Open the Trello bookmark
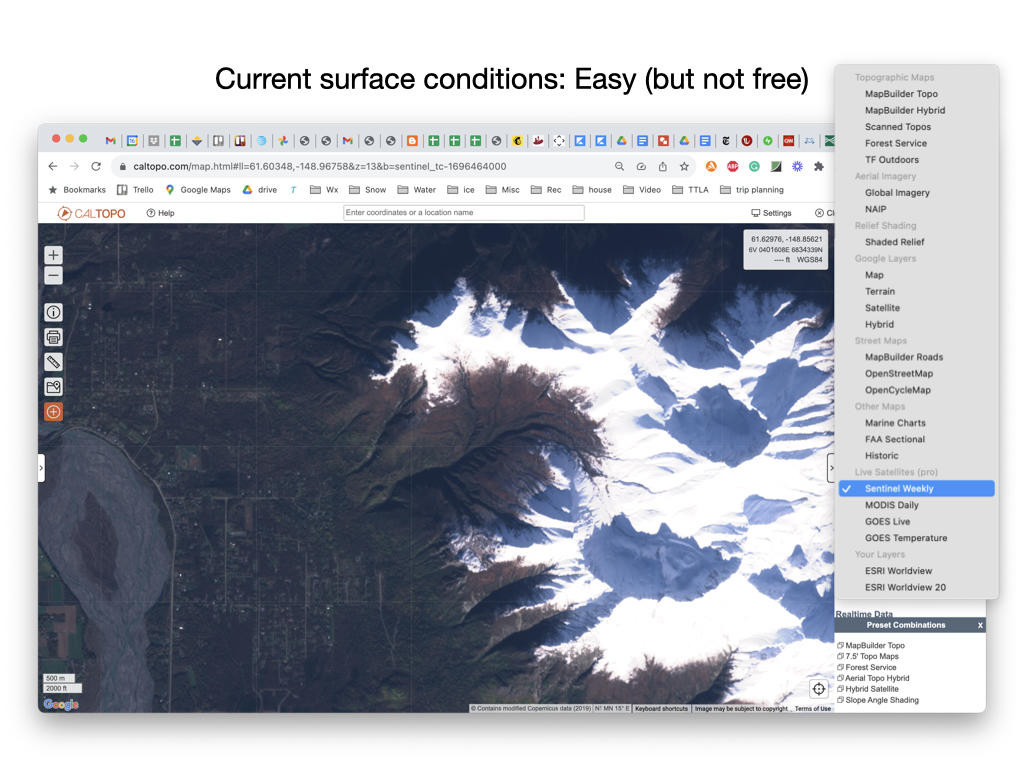This screenshot has width=1024, height=768. 135,190
